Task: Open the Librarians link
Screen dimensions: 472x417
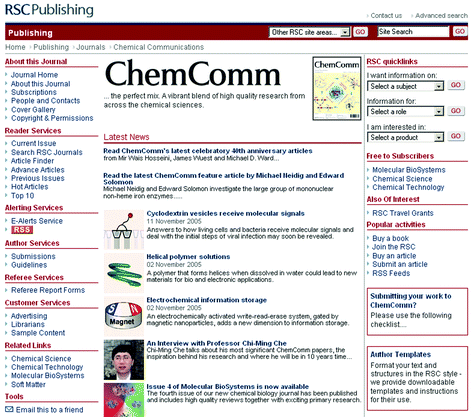Action: pos(28,324)
